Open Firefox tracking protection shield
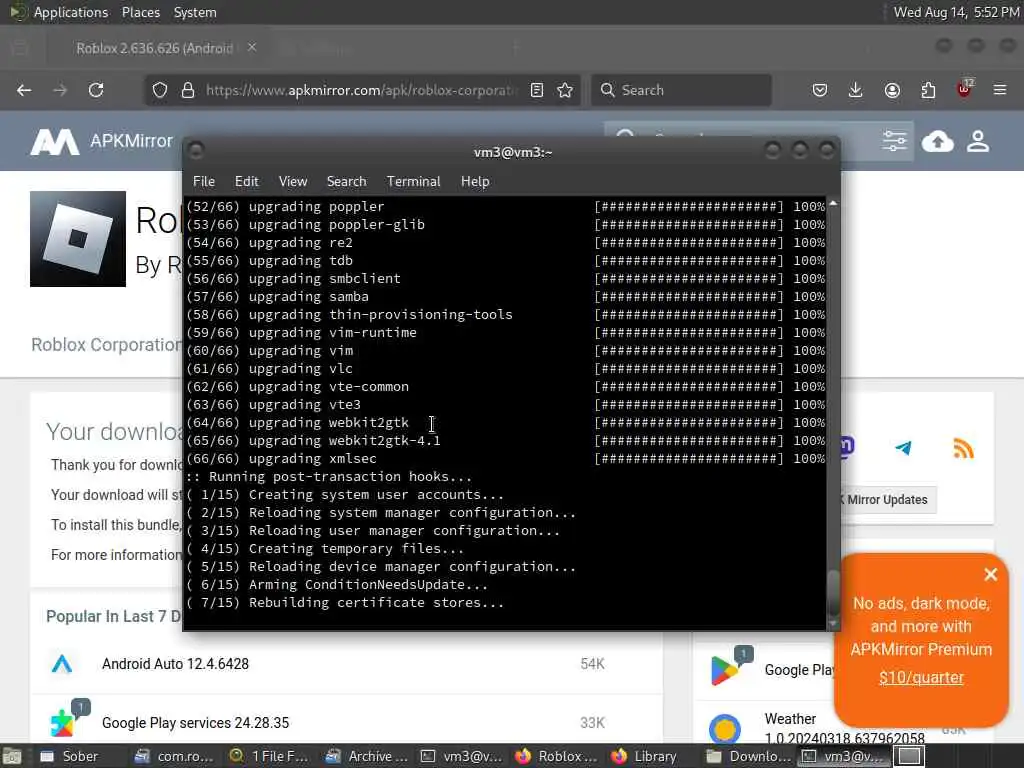 coord(159,90)
